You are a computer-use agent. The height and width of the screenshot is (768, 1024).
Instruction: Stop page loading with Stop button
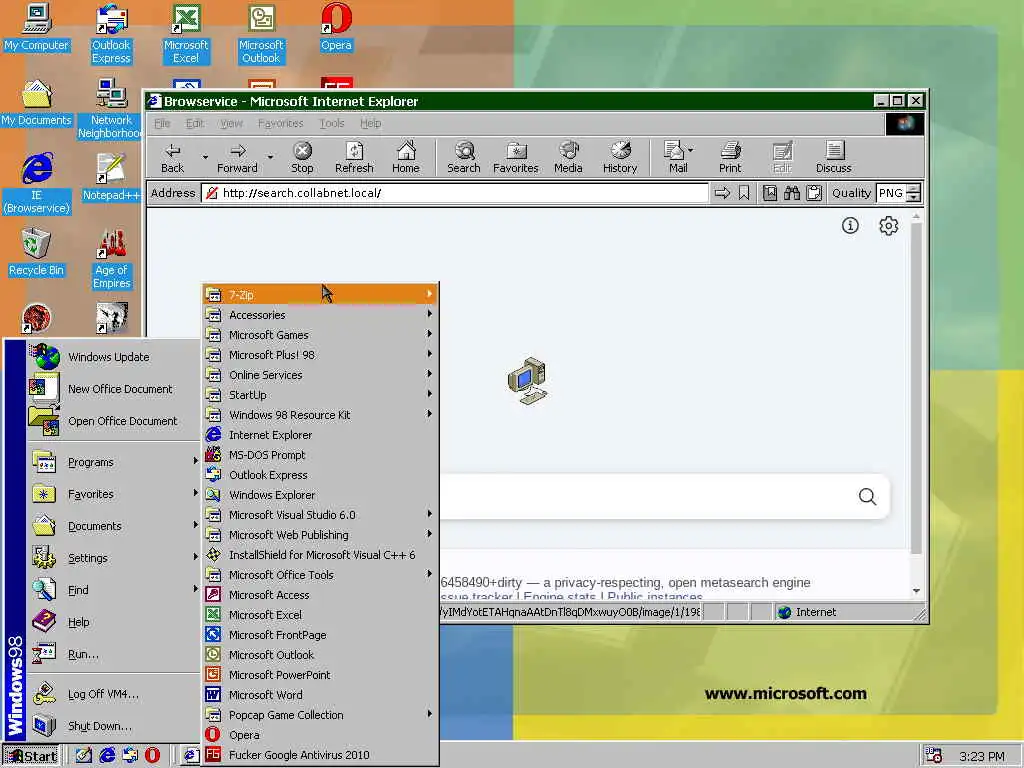tap(302, 157)
